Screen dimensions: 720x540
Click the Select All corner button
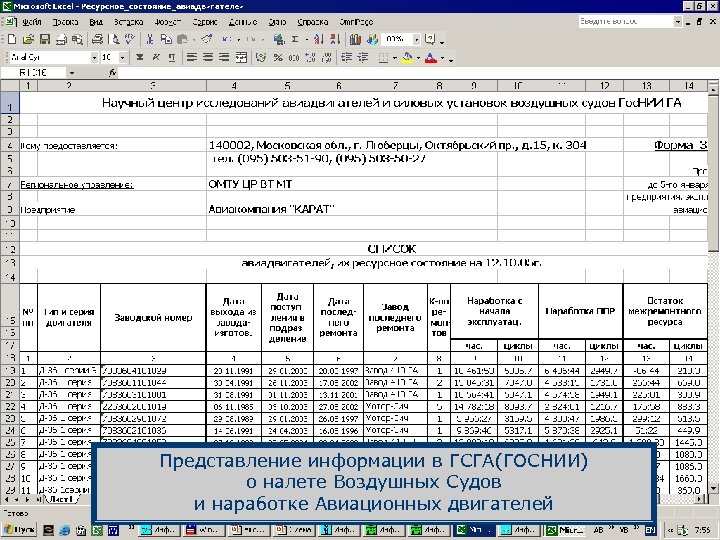tap(10, 85)
